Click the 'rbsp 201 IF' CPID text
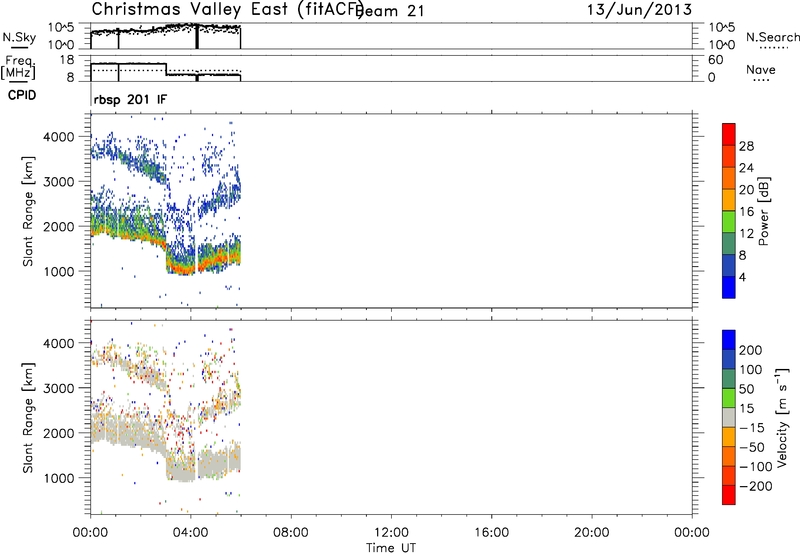Viewport: 800px width, 554px height. tap(130, 99)
